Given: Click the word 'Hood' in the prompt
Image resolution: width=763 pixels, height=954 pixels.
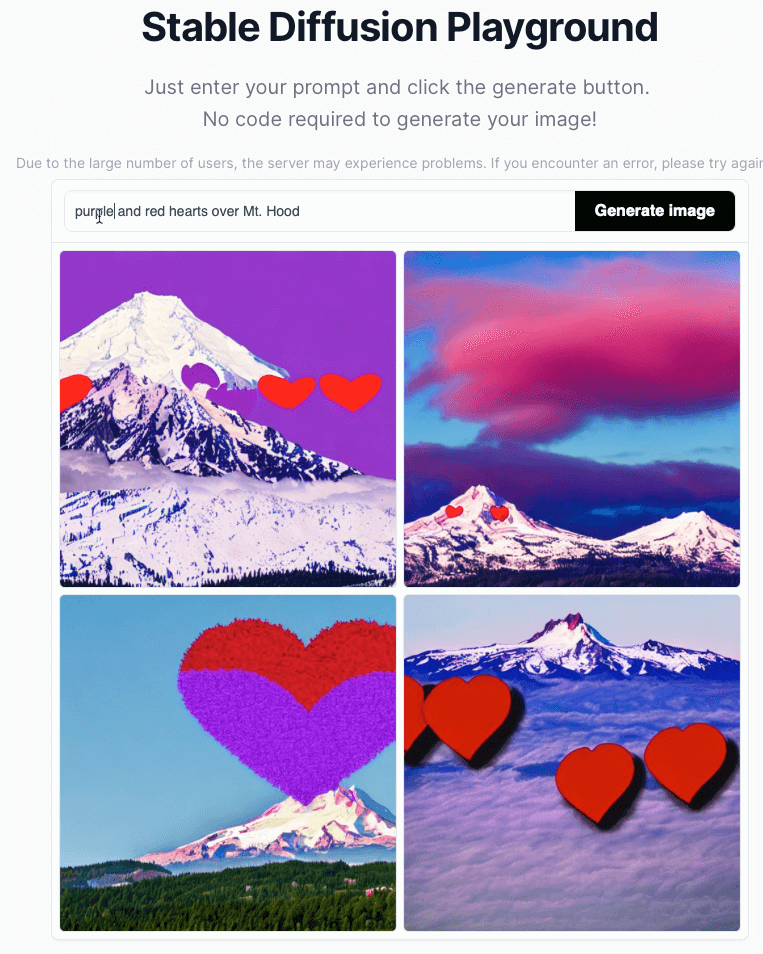Looking at the screenshot, I should coord(283,211).
